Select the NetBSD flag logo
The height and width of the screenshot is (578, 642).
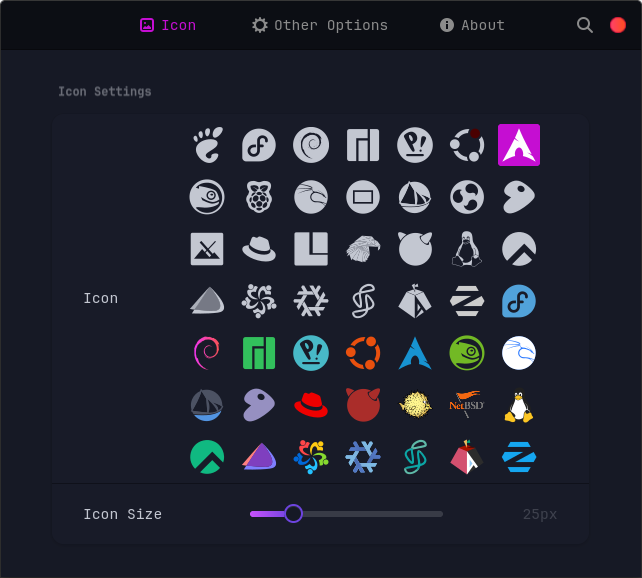467,405
